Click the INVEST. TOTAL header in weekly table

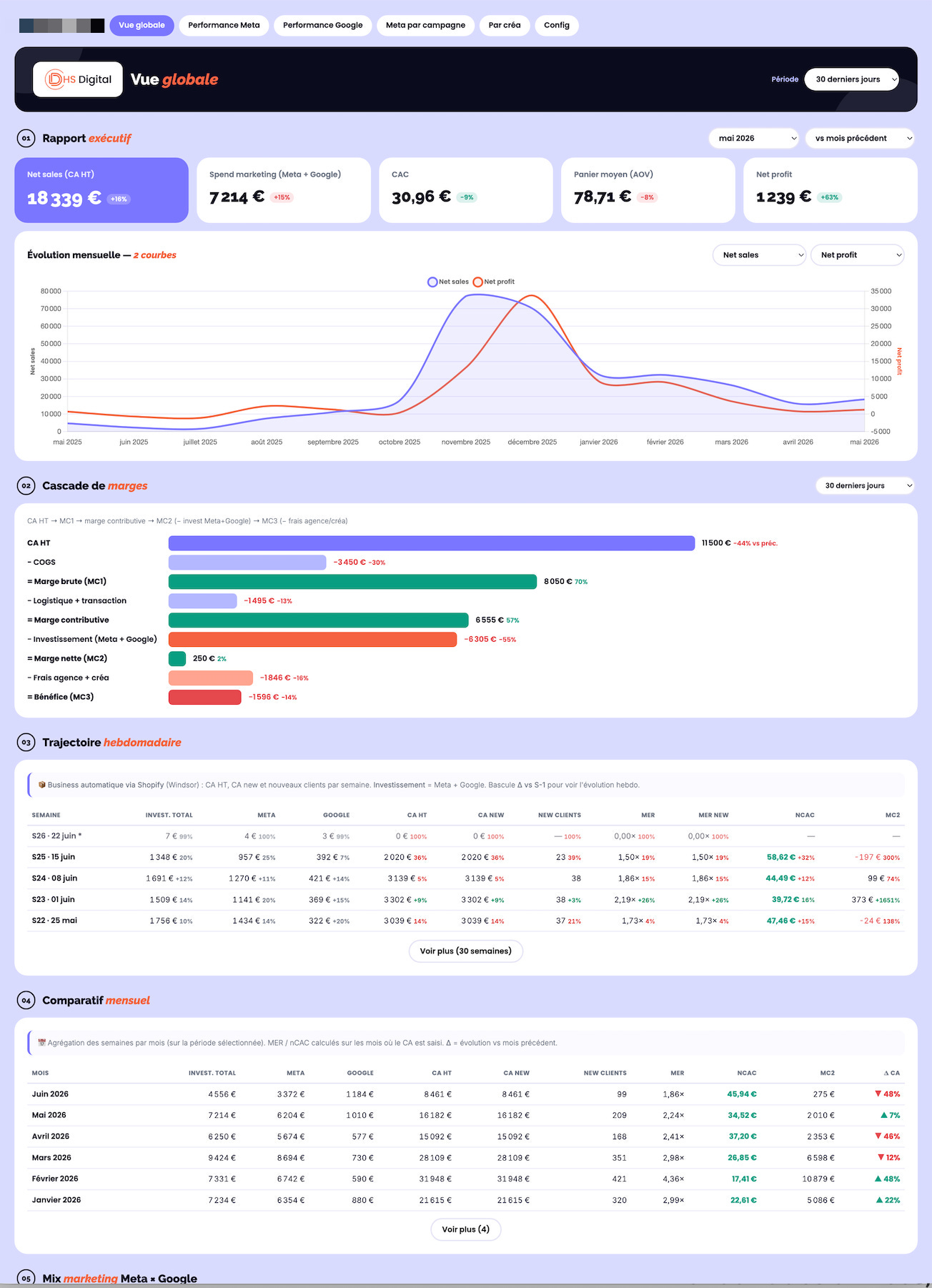[x=169, y=815]
